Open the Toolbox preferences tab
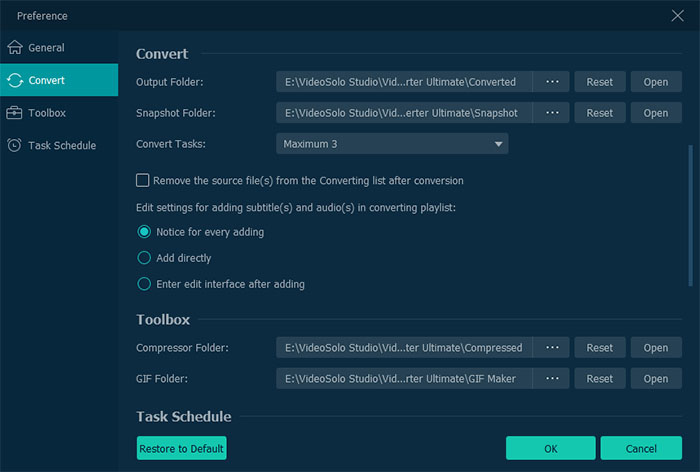The height and width of the screenshot is (472, 700). (x=59, y=113)
